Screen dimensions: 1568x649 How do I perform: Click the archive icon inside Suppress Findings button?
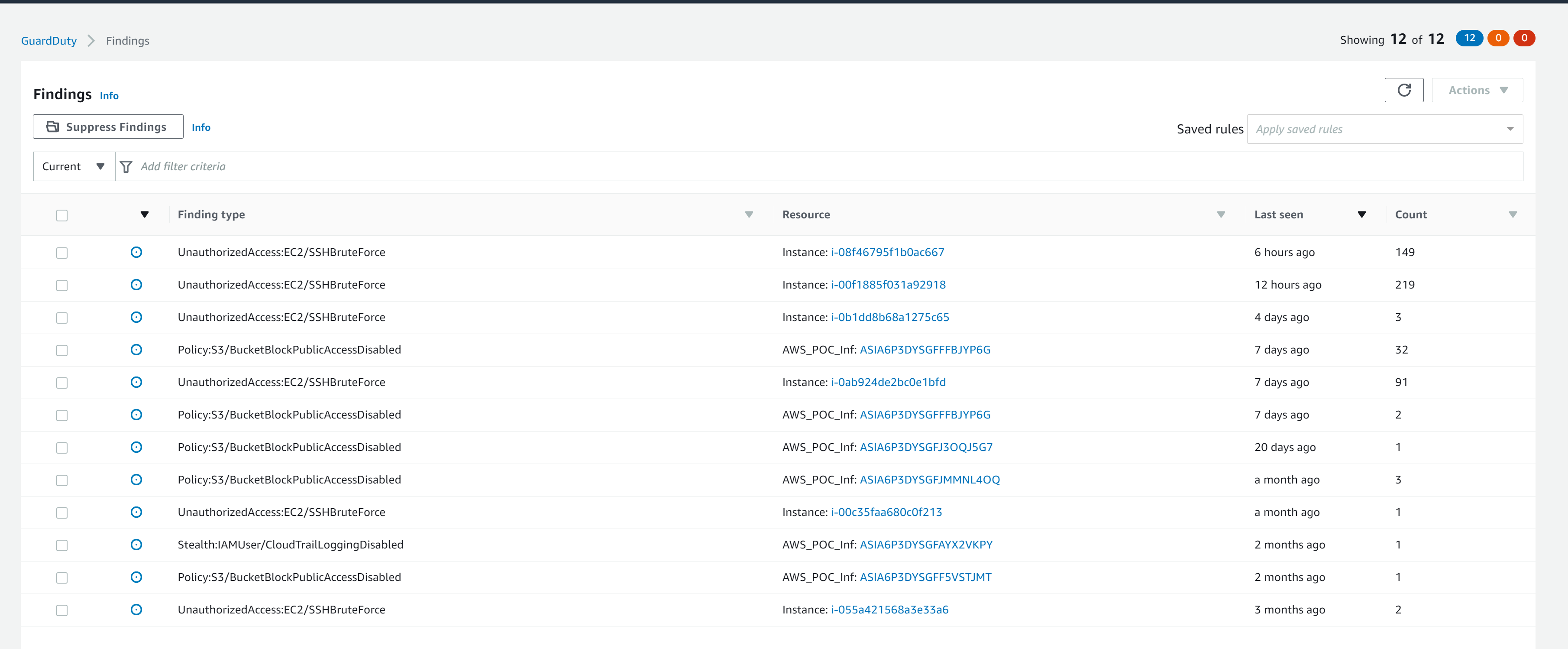(x=54, y=127)
